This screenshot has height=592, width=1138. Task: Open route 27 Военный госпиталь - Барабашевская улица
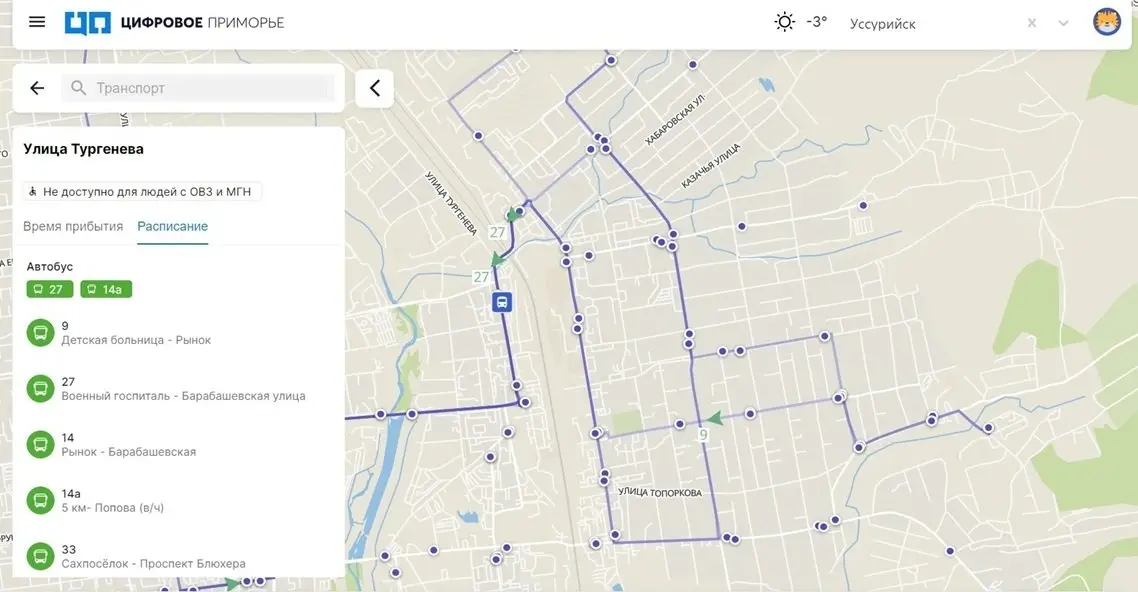[x=183, y=389]
